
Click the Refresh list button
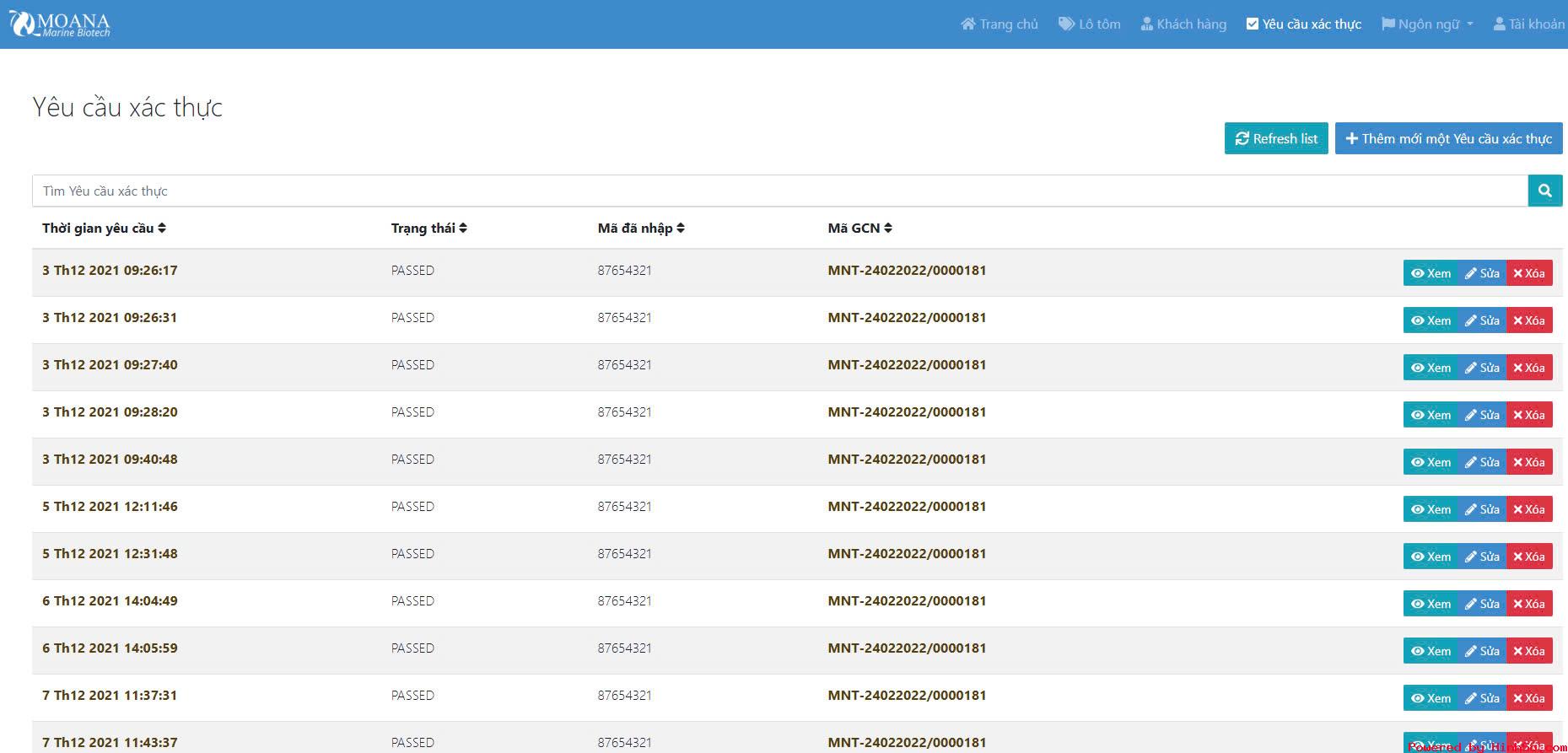tap(1276, 138)
